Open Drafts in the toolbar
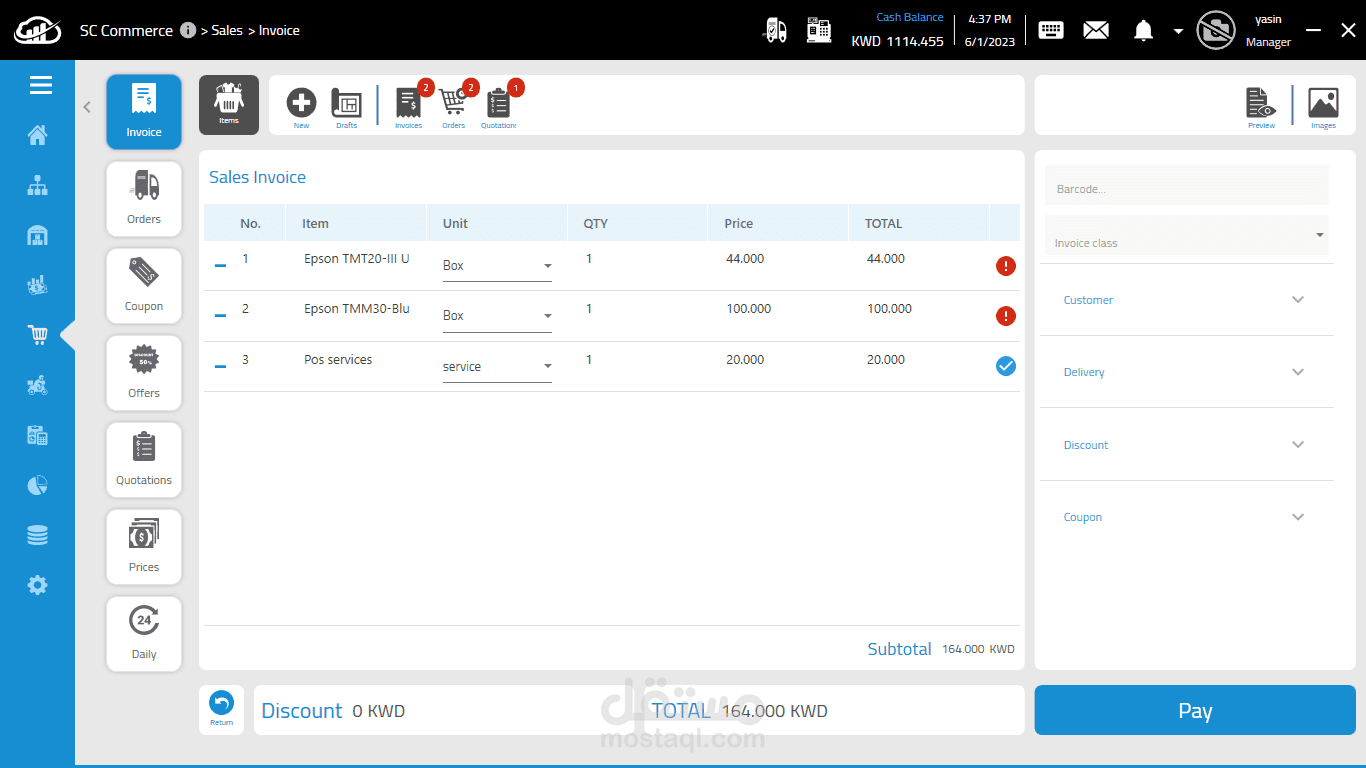The width and height of the screenshot is (1366, 768). [346, 107]
